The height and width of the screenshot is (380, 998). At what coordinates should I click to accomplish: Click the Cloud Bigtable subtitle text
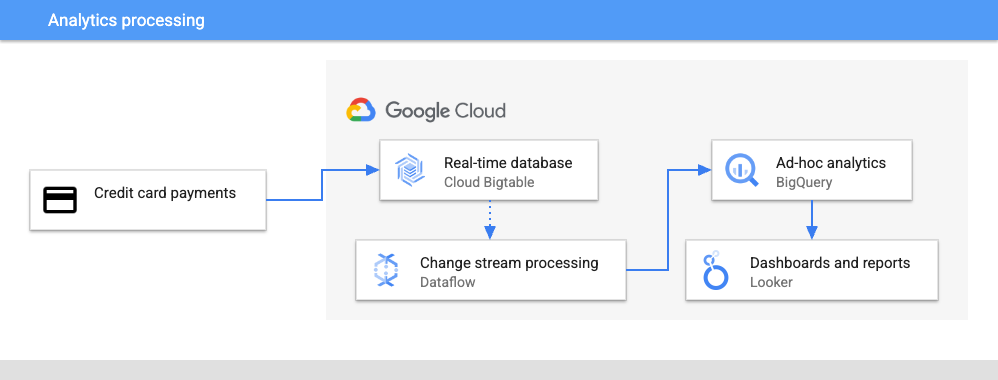tap(489, 183)
